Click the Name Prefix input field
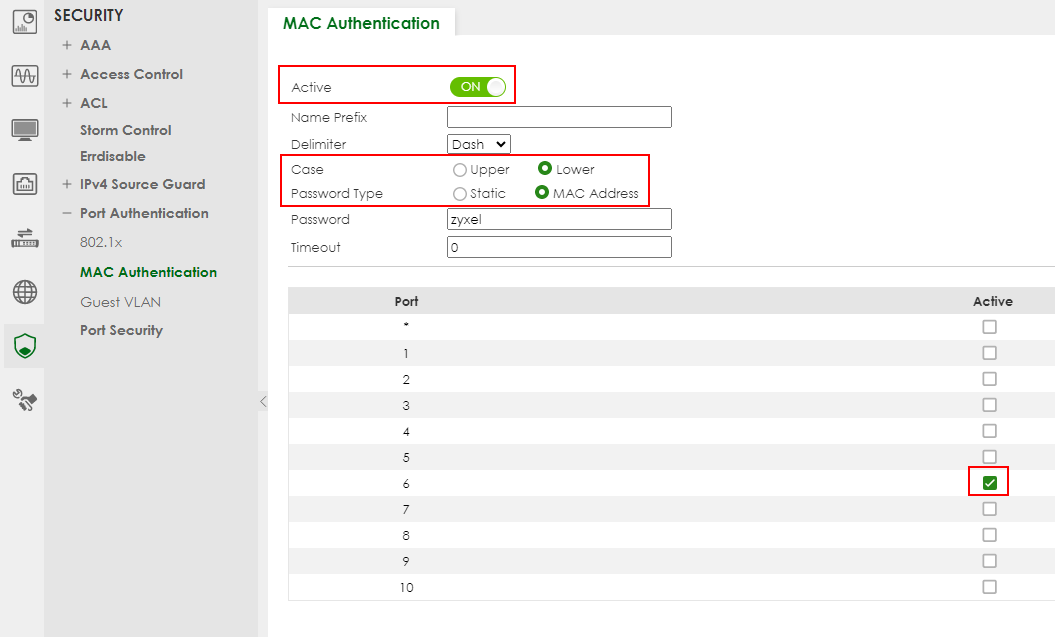Screen dimensions: 1055x637 coord(559,117)
